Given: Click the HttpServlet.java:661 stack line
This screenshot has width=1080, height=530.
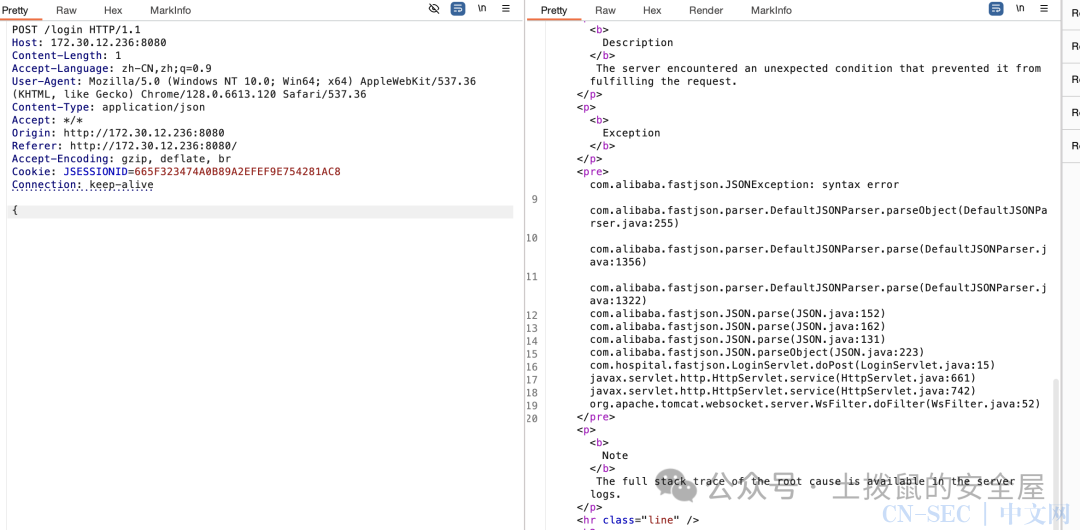Looking at the screenshot, I should (783, 378).
